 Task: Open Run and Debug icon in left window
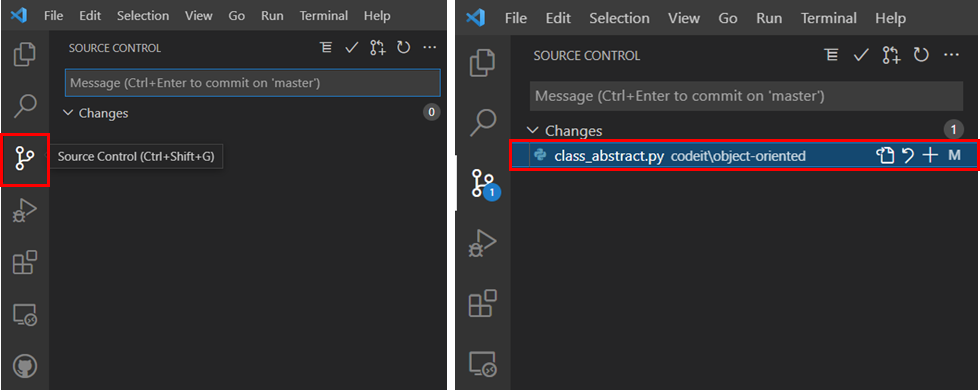pyautogui.click(x=24, y=212)
